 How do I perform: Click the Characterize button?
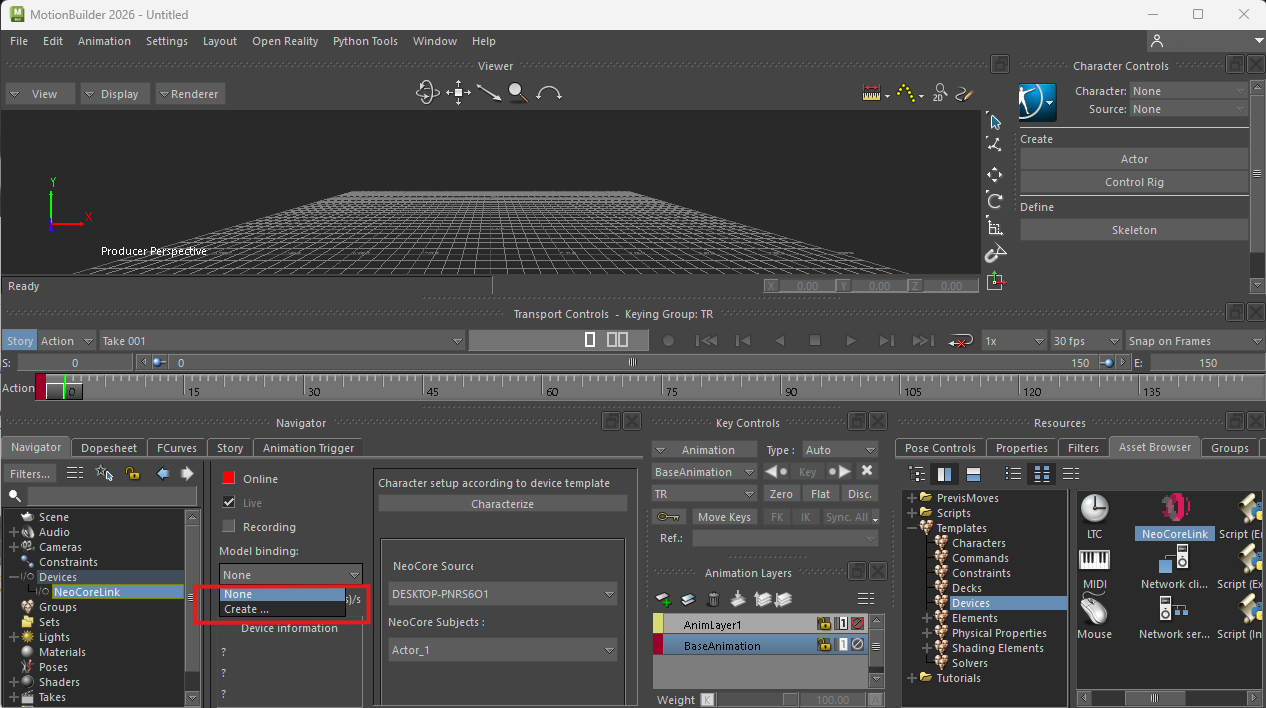tap(502, 504)
